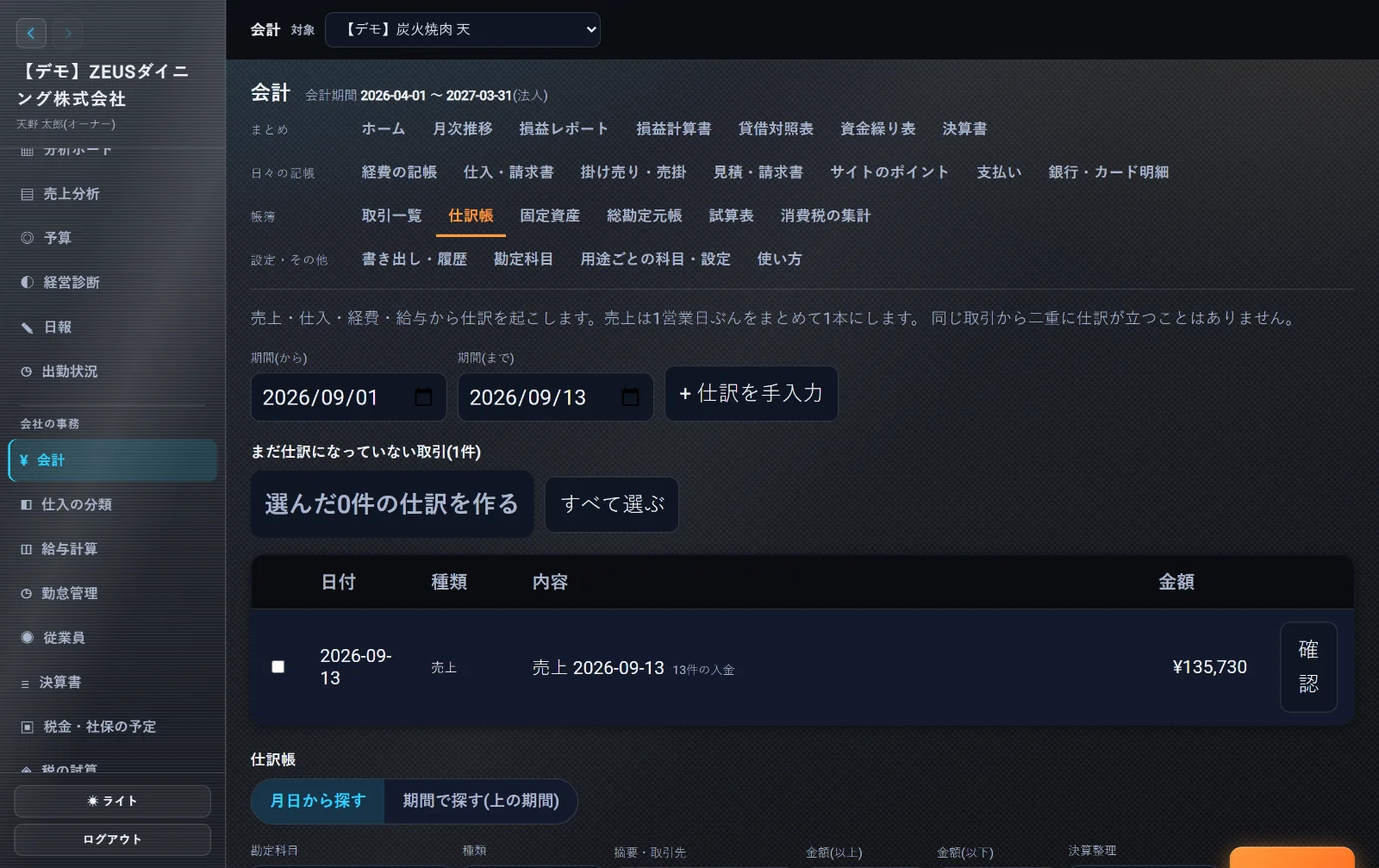This screenshot has height=868, width=1379.
Task: Open 経営診断 from the sidebar
Action: coord(112,283)
